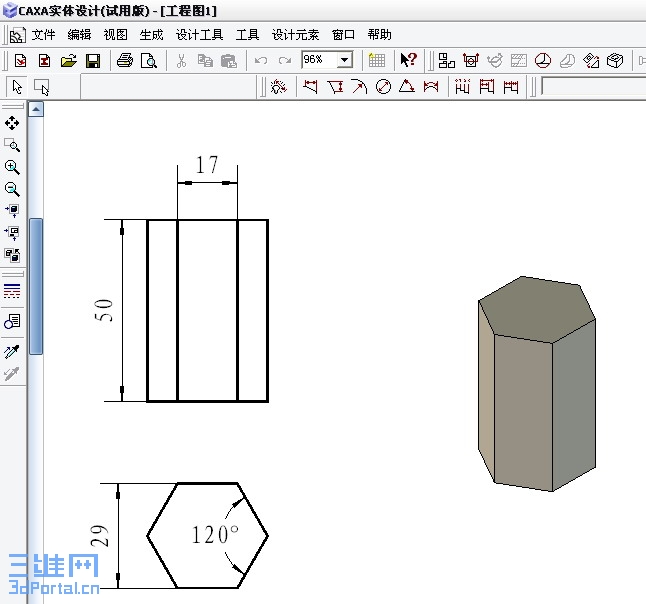The height and width of the screenshot is (604, 646).
Task: Click the standard views layout icon
Action: (447, 61)
